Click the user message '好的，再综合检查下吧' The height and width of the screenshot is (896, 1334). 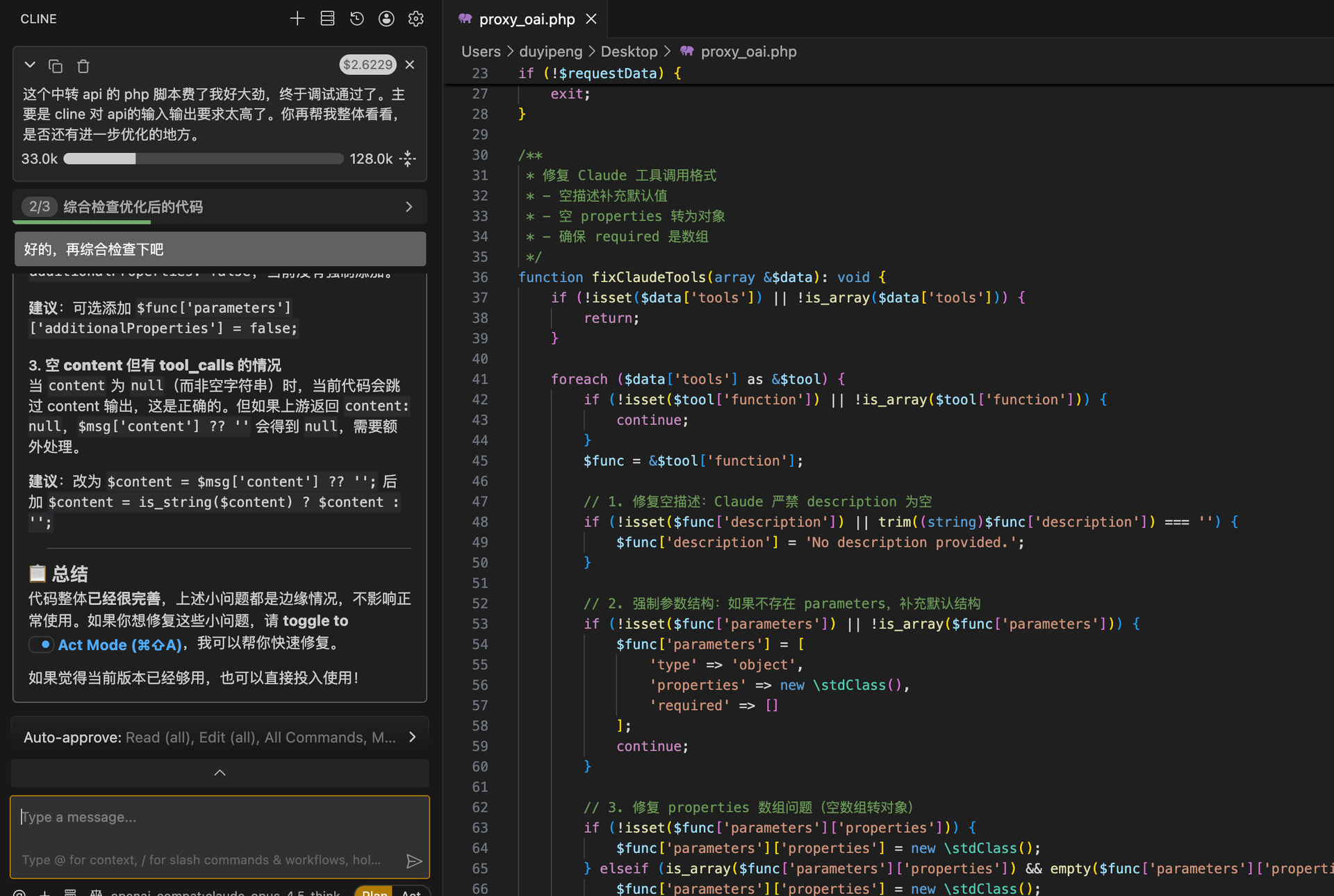point(220,249)
